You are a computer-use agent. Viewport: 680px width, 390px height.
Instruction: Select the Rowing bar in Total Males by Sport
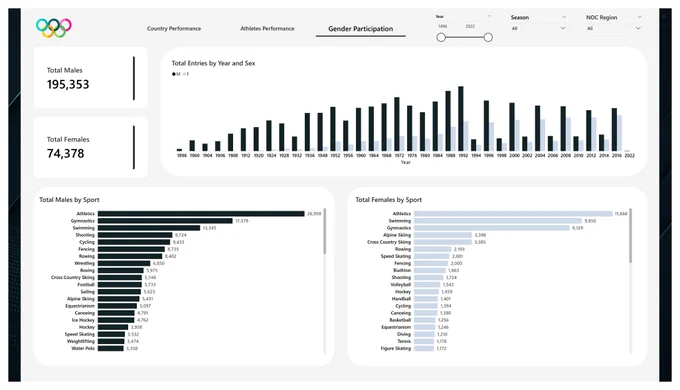coord(130,256)
